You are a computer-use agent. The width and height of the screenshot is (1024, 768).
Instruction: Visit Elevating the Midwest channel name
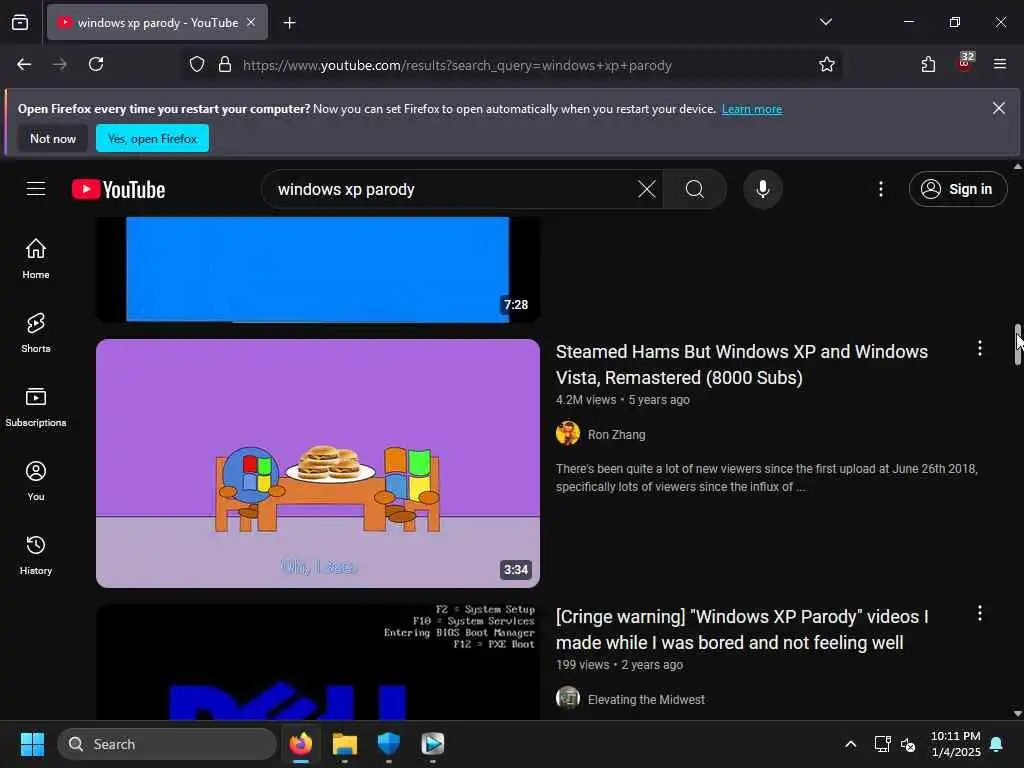click(x=646, y=699)
